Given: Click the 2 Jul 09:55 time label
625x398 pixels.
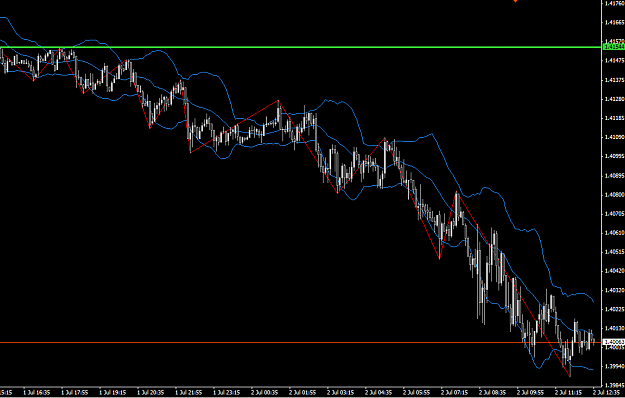Looking at the screenshot, I should (531, 393).
